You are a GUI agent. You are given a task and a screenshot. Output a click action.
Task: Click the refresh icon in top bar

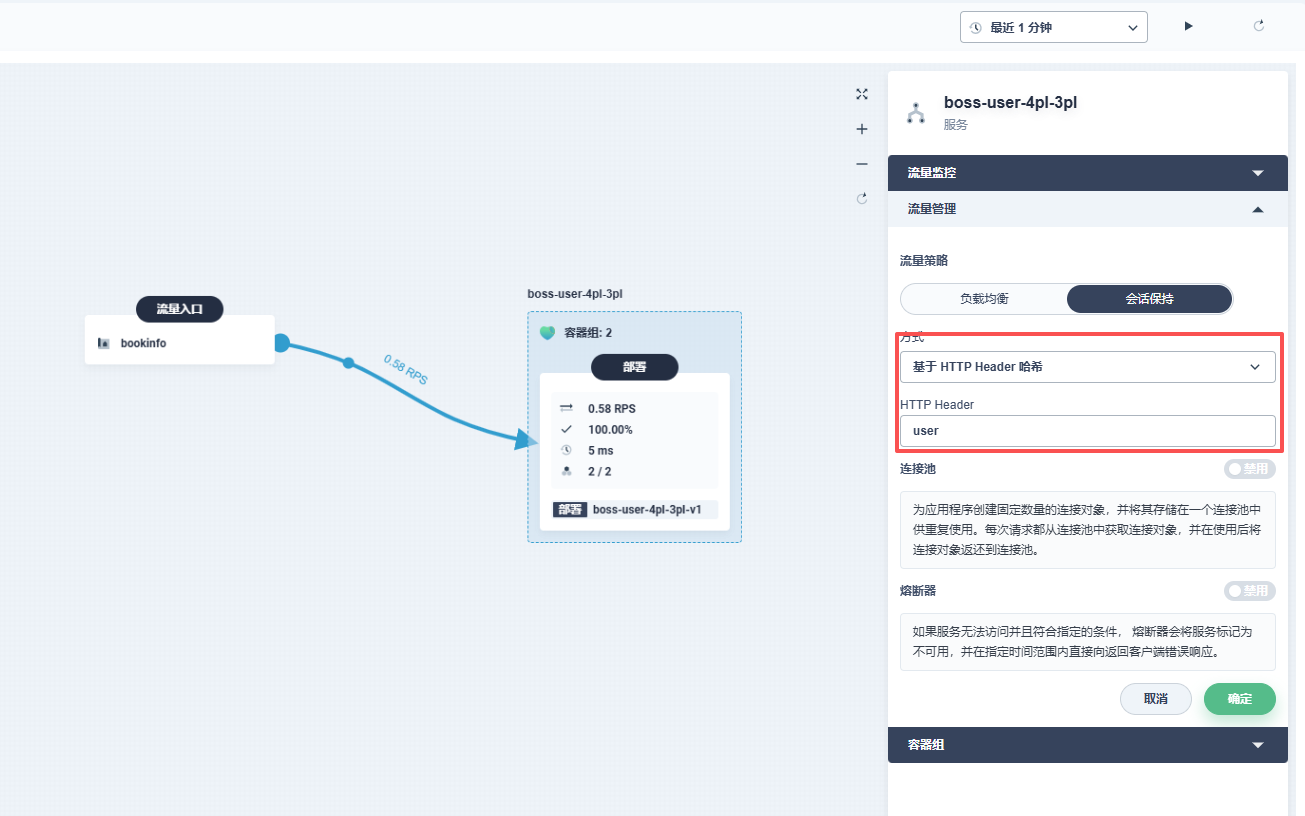(x=1259, y=26)
